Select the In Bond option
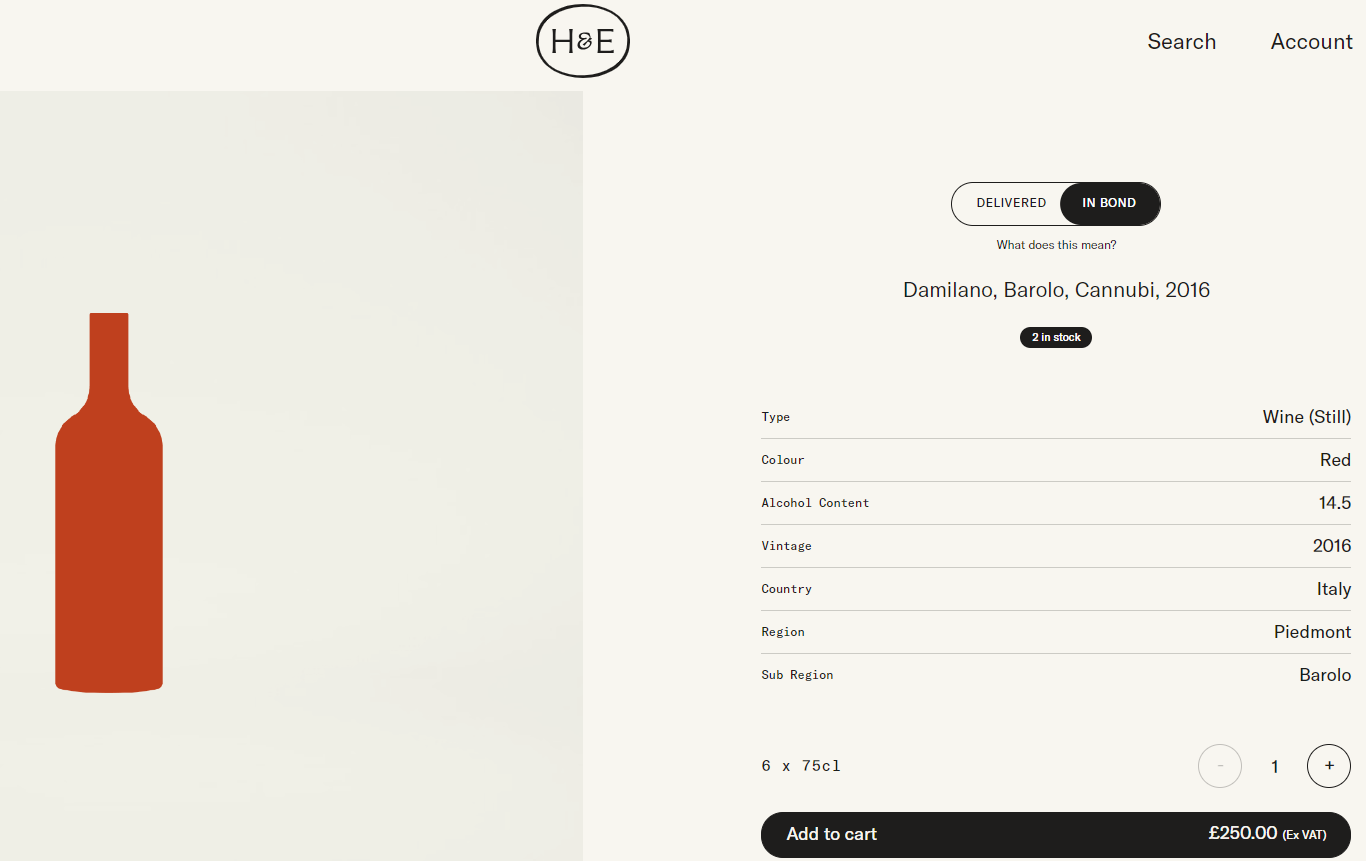 coord(1109,203)
